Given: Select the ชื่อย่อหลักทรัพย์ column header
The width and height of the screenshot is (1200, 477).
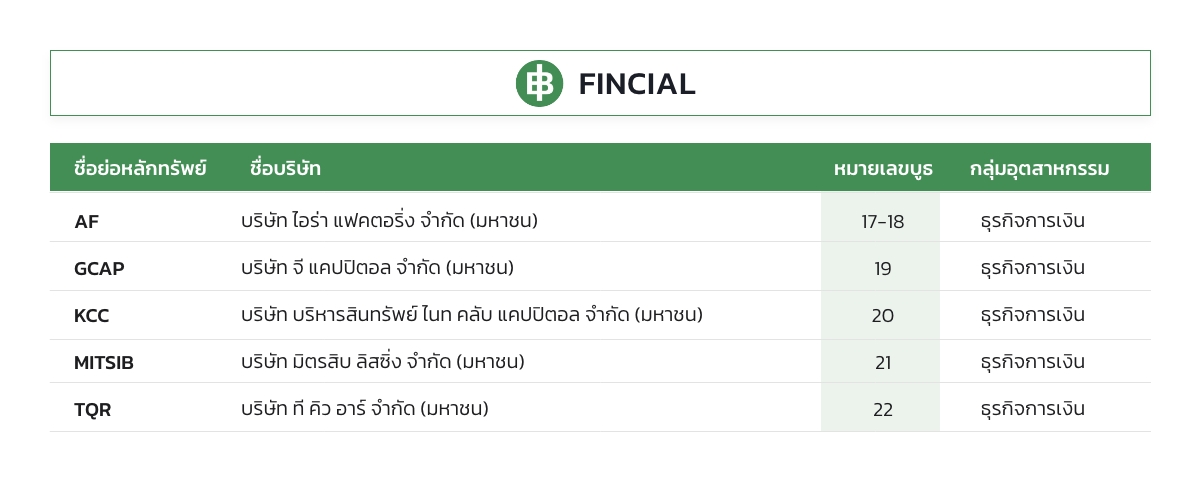Looking at the screenshot, I should point(140,168).
